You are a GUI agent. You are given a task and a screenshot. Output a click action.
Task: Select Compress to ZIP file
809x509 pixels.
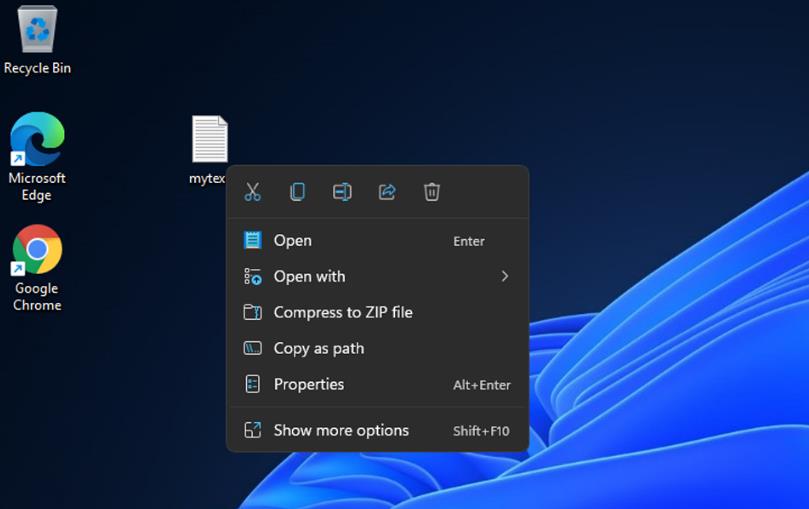tap(378, 313)
